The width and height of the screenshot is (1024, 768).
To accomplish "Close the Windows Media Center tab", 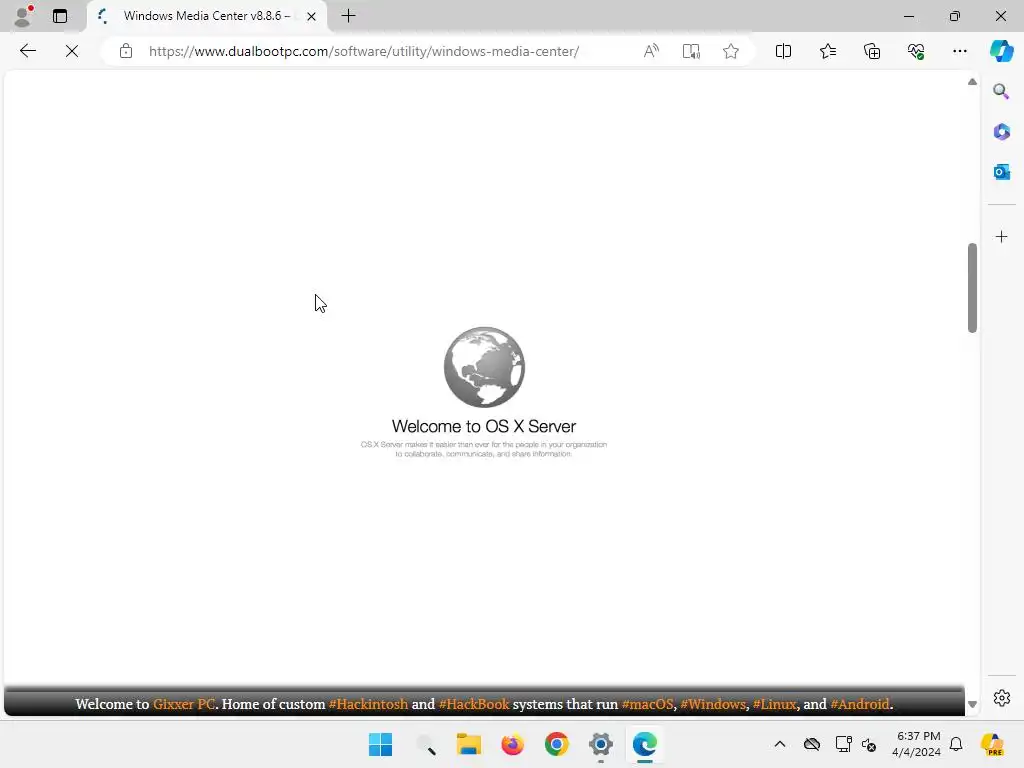I will pos(312,16).
